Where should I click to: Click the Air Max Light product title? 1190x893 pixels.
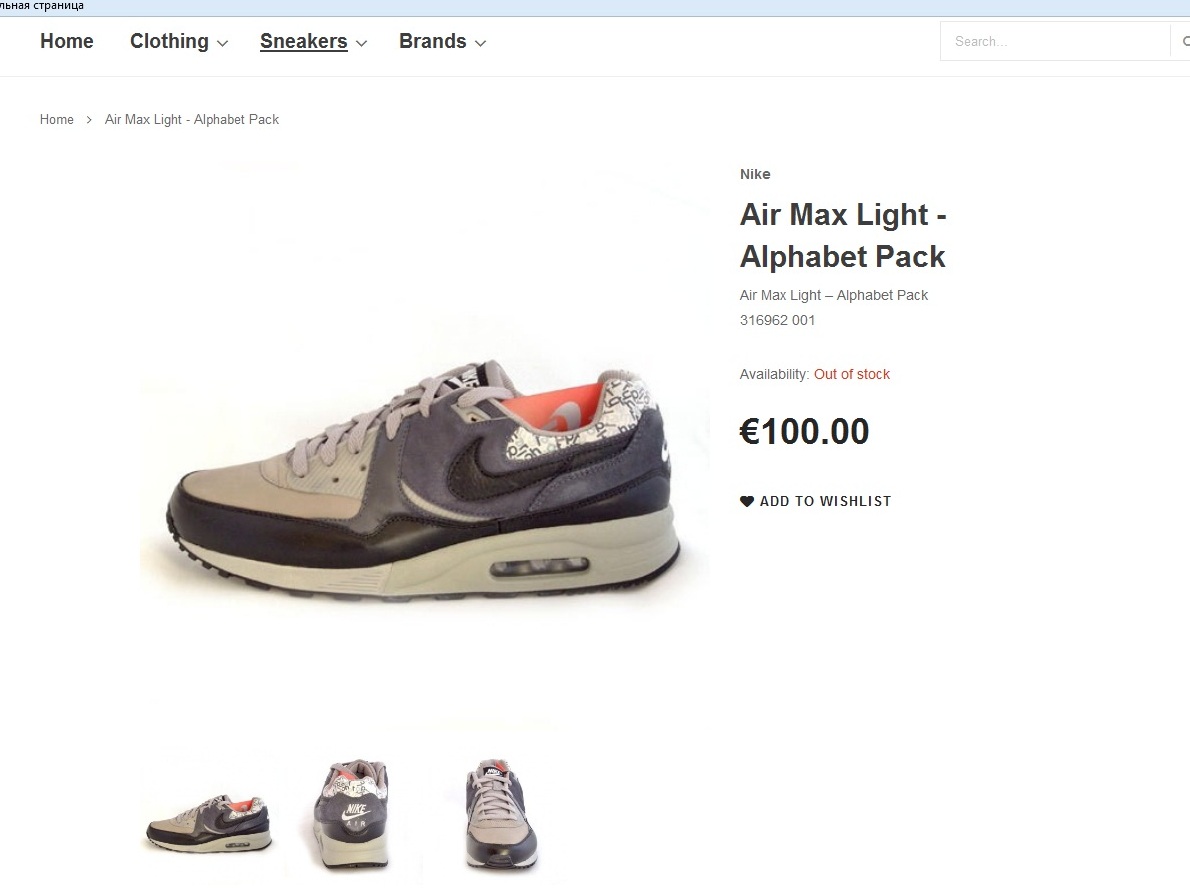pos(843,235)
